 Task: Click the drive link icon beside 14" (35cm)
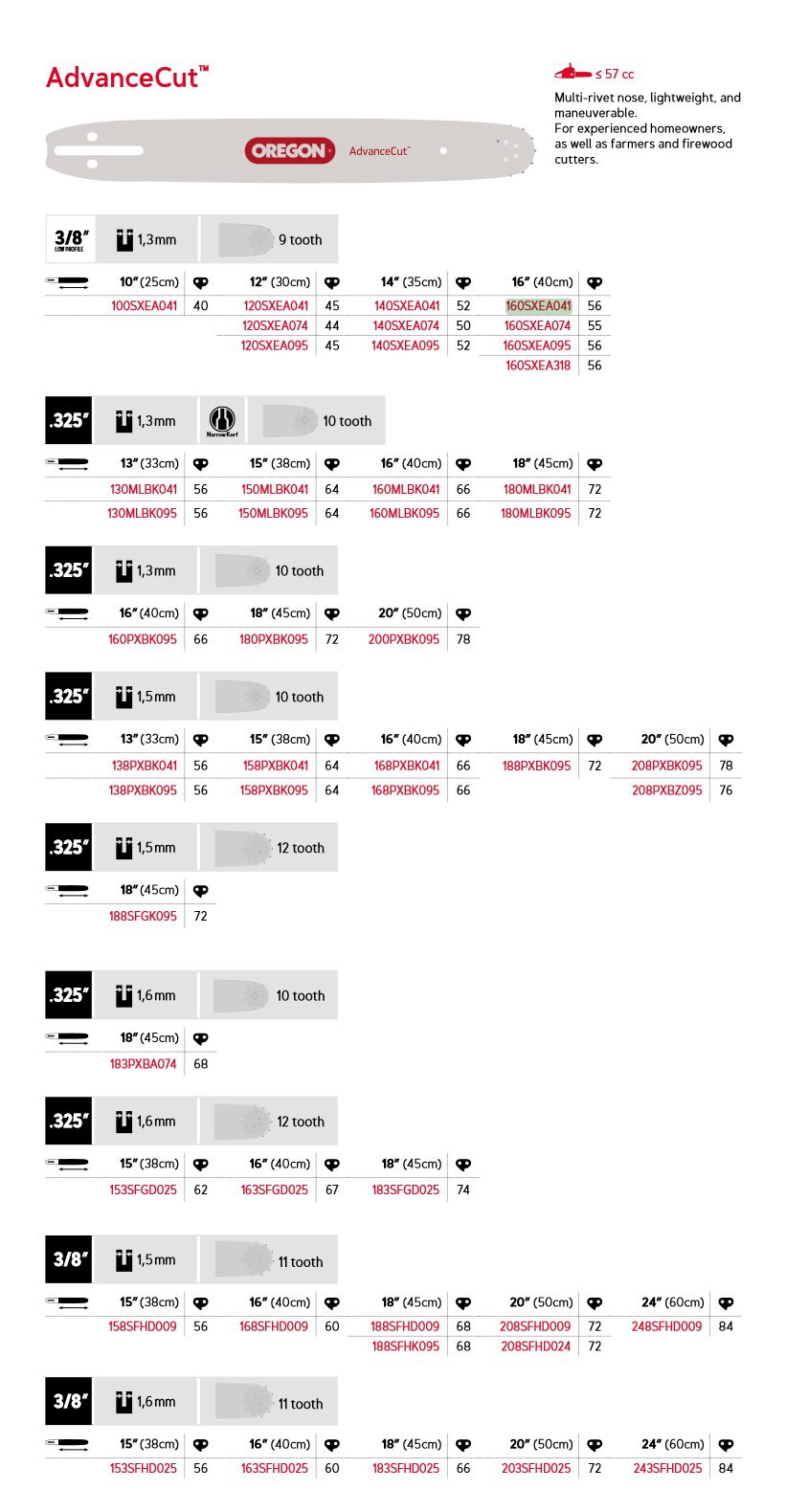(x=463, y=282)
